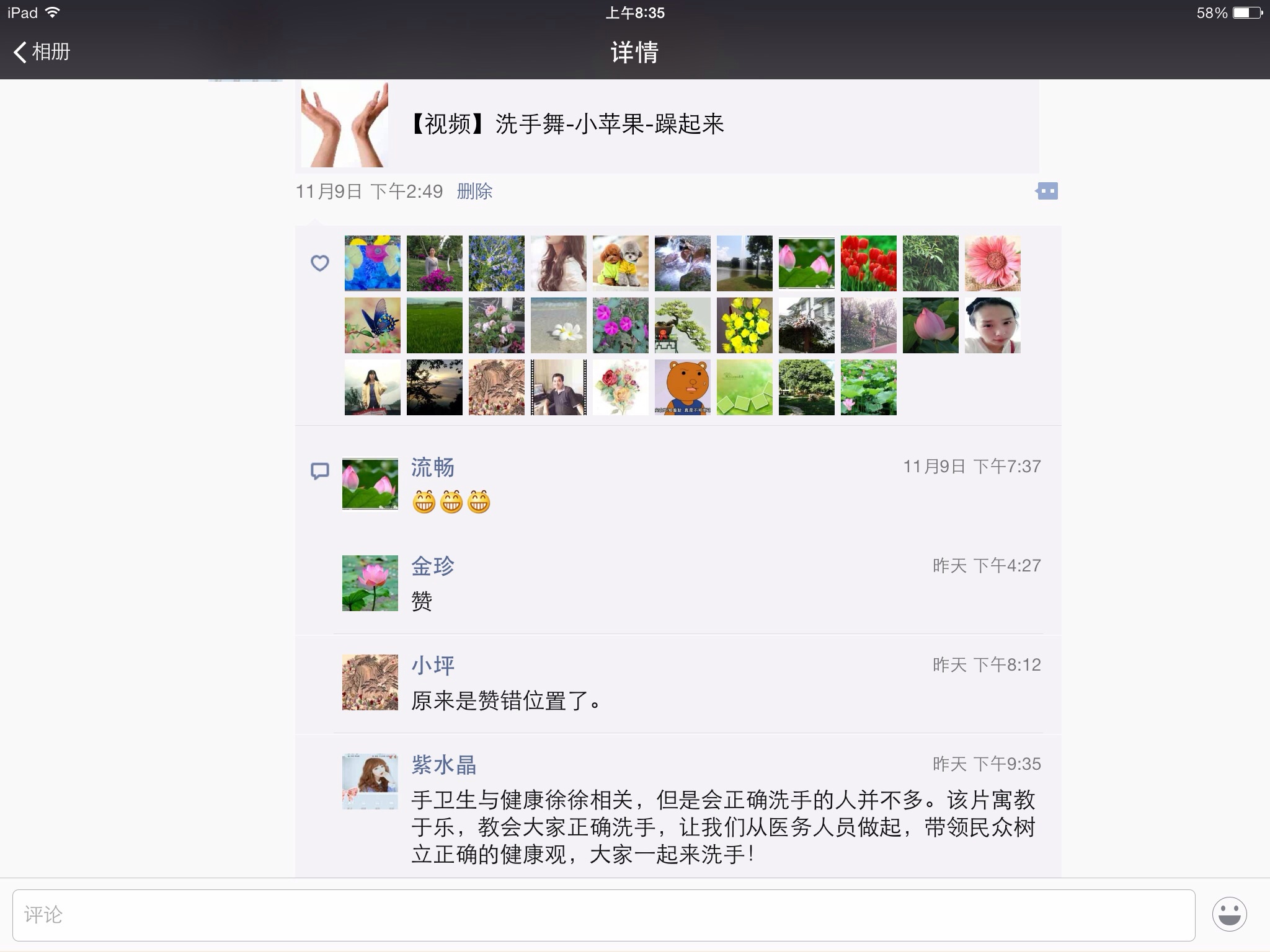1270x952 pixels.
Task: Go back to 相册 album
Action: (42, 52)
